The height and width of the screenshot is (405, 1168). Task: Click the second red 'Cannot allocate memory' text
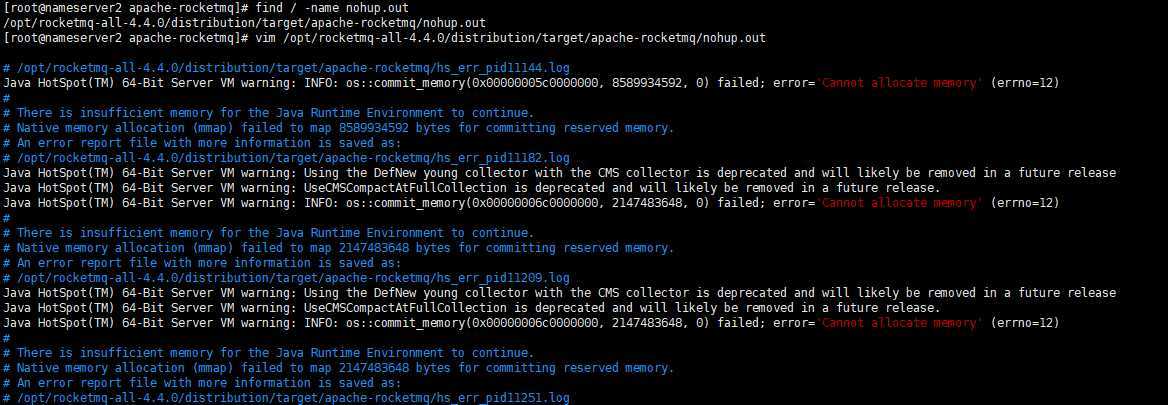(901, 202)
